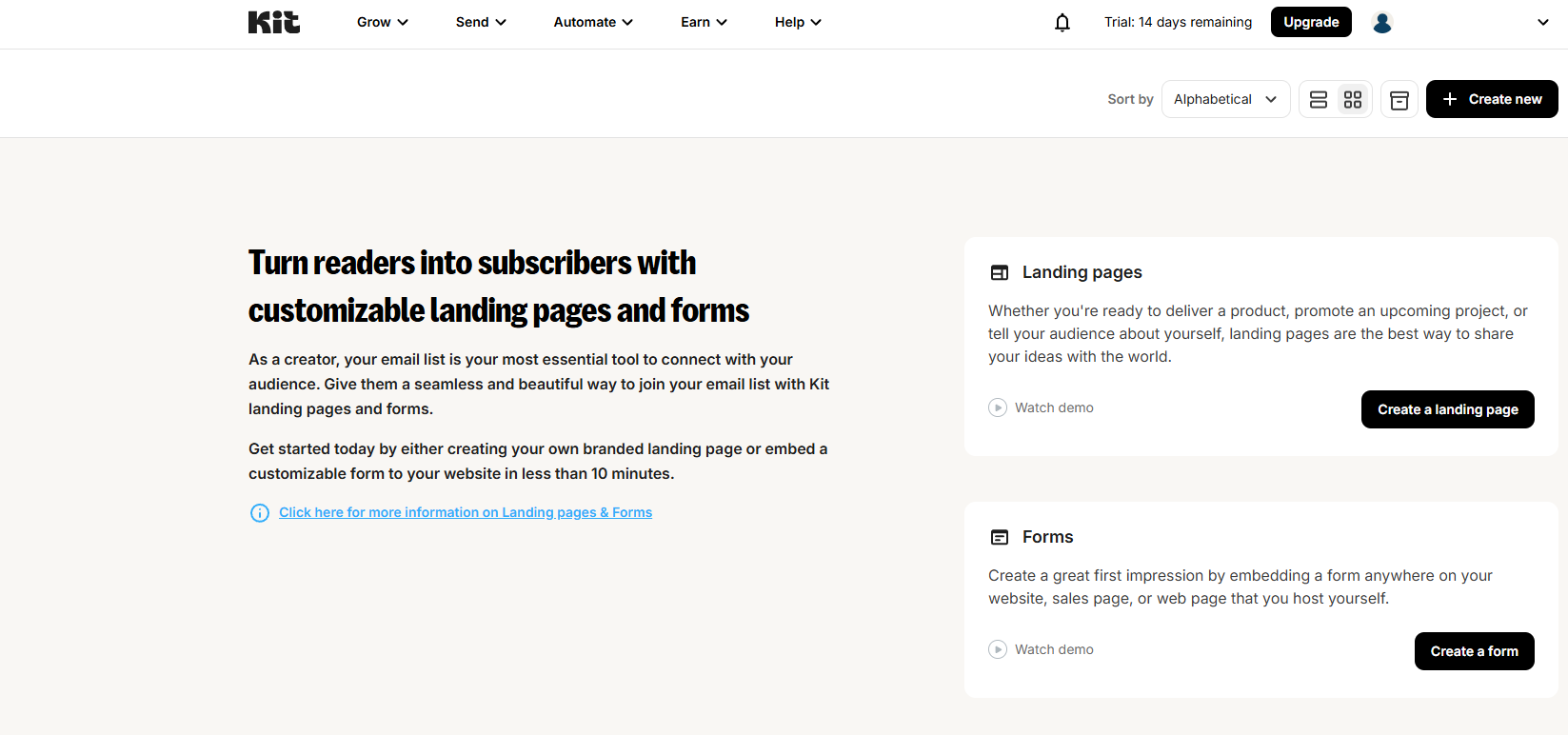The height and width of the screenshot is (735, 1568).
Task: Click Trial: 14 days remaining text
Action: point(1178,22)
